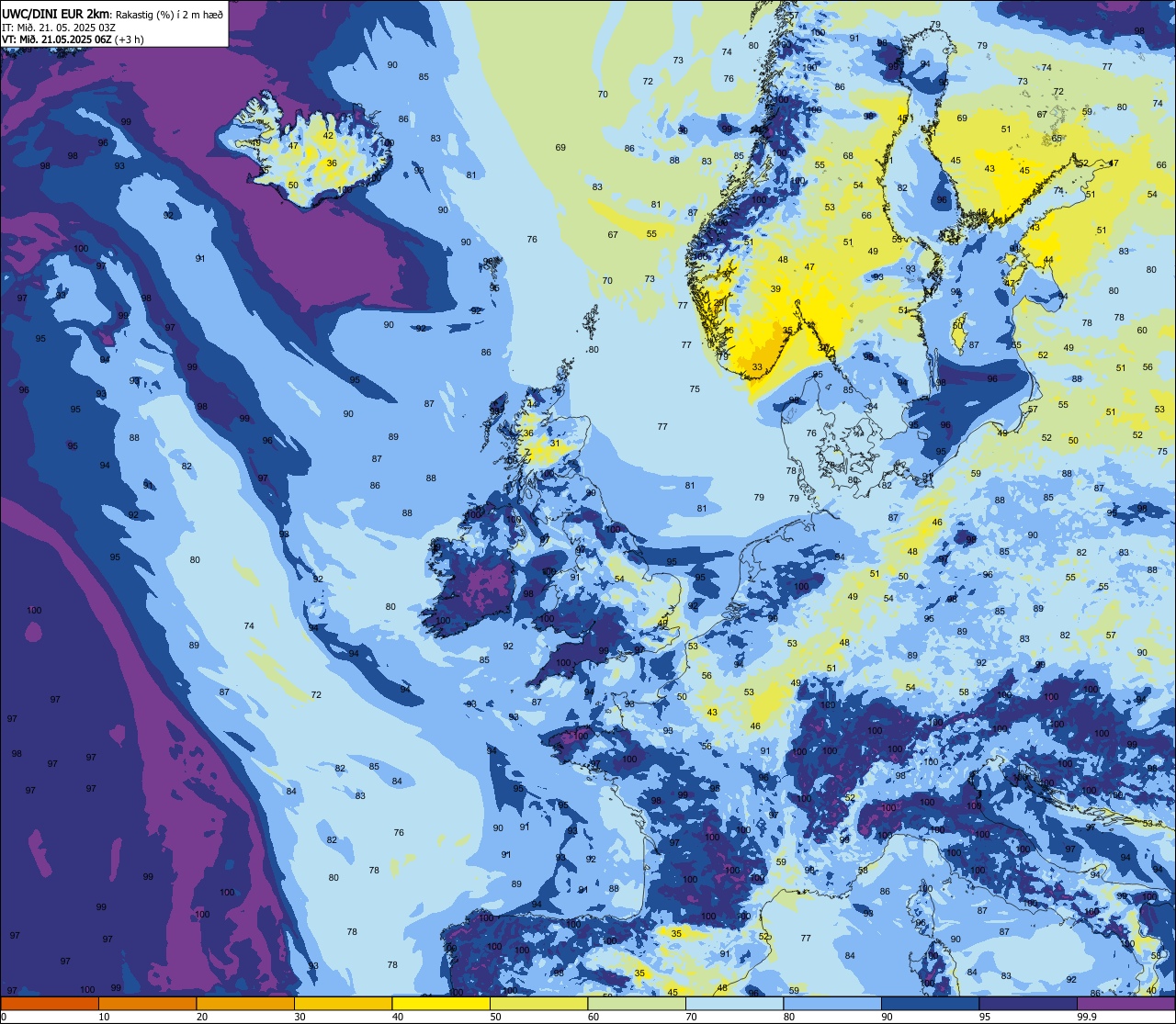The height and width of the screenshot is (1024, 1176).
Task: Select the legend swatch between 90 and 95
Action: (930, 1003)
